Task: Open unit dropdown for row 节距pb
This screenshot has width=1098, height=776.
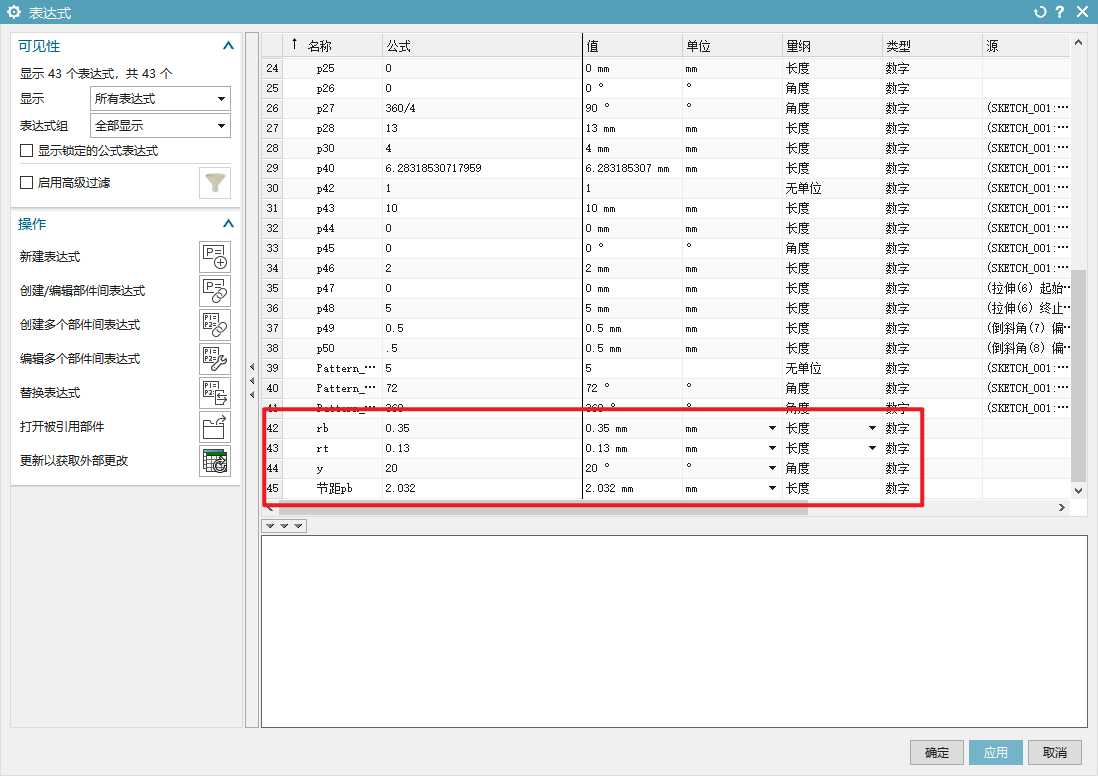Action: [772, 488]
